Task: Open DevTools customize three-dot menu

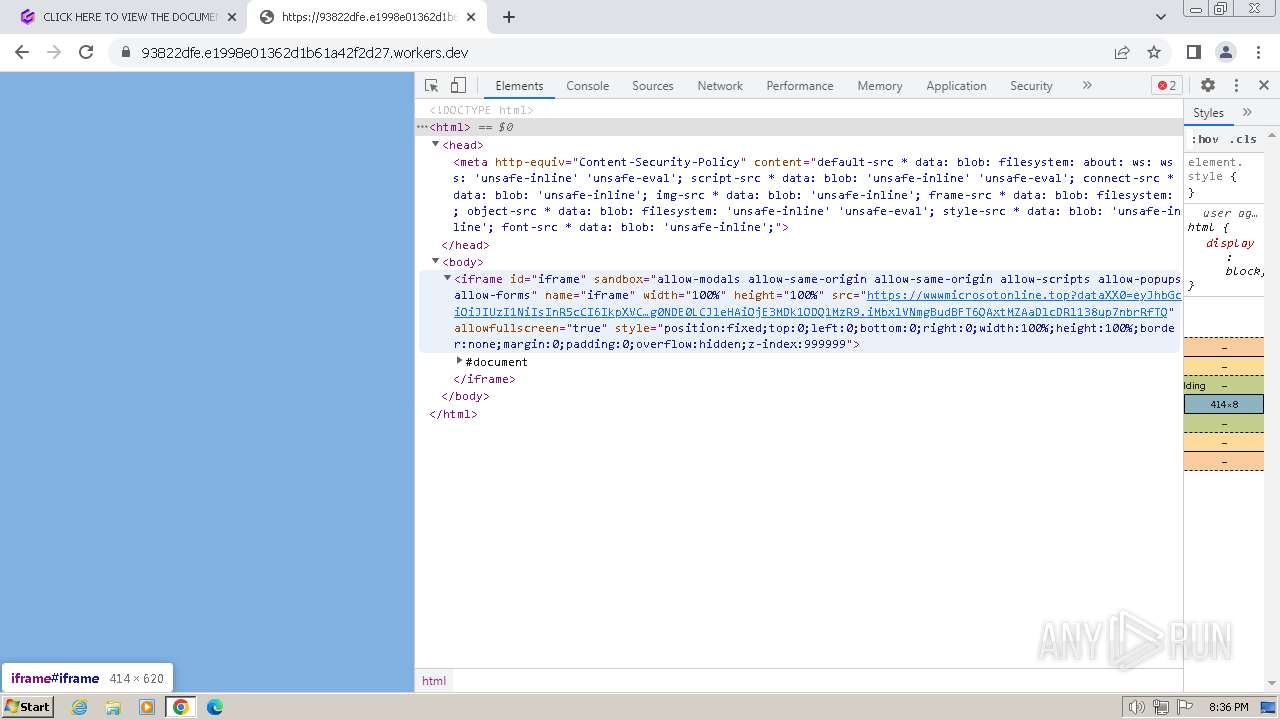Action: [x=1236, y=86]
